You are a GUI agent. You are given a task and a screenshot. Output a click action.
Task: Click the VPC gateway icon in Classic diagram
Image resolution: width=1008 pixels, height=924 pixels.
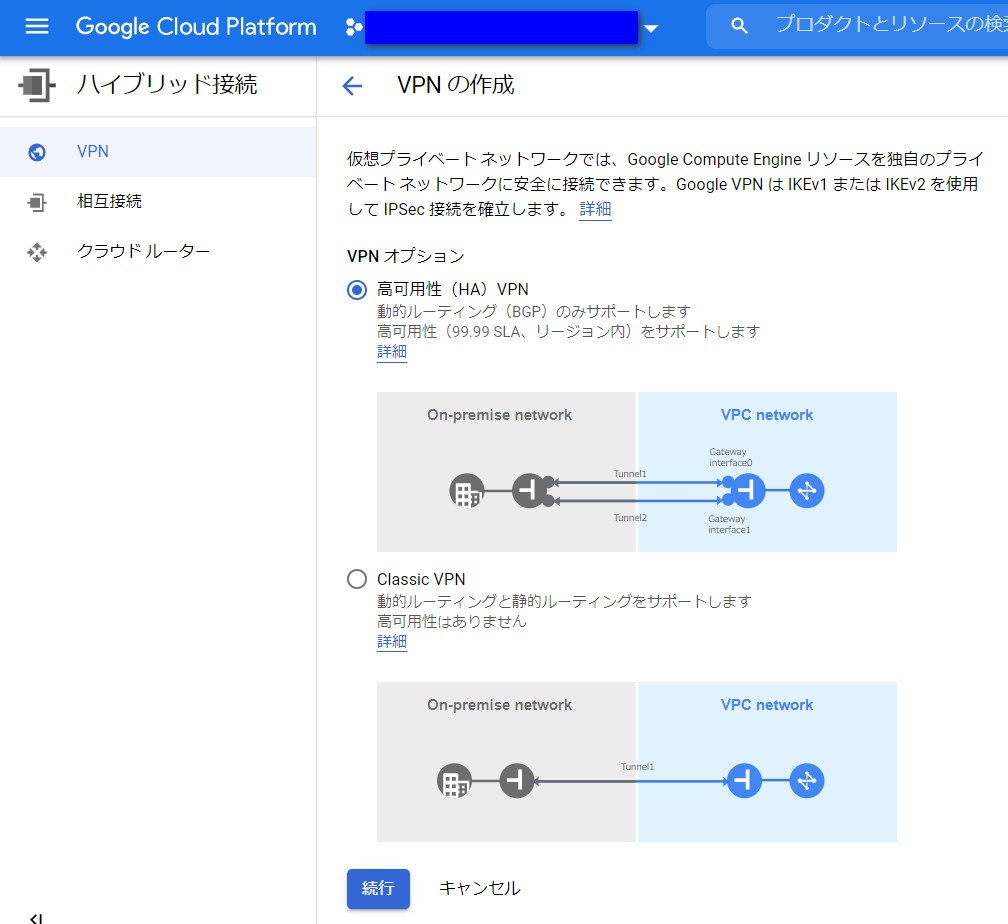744,781
